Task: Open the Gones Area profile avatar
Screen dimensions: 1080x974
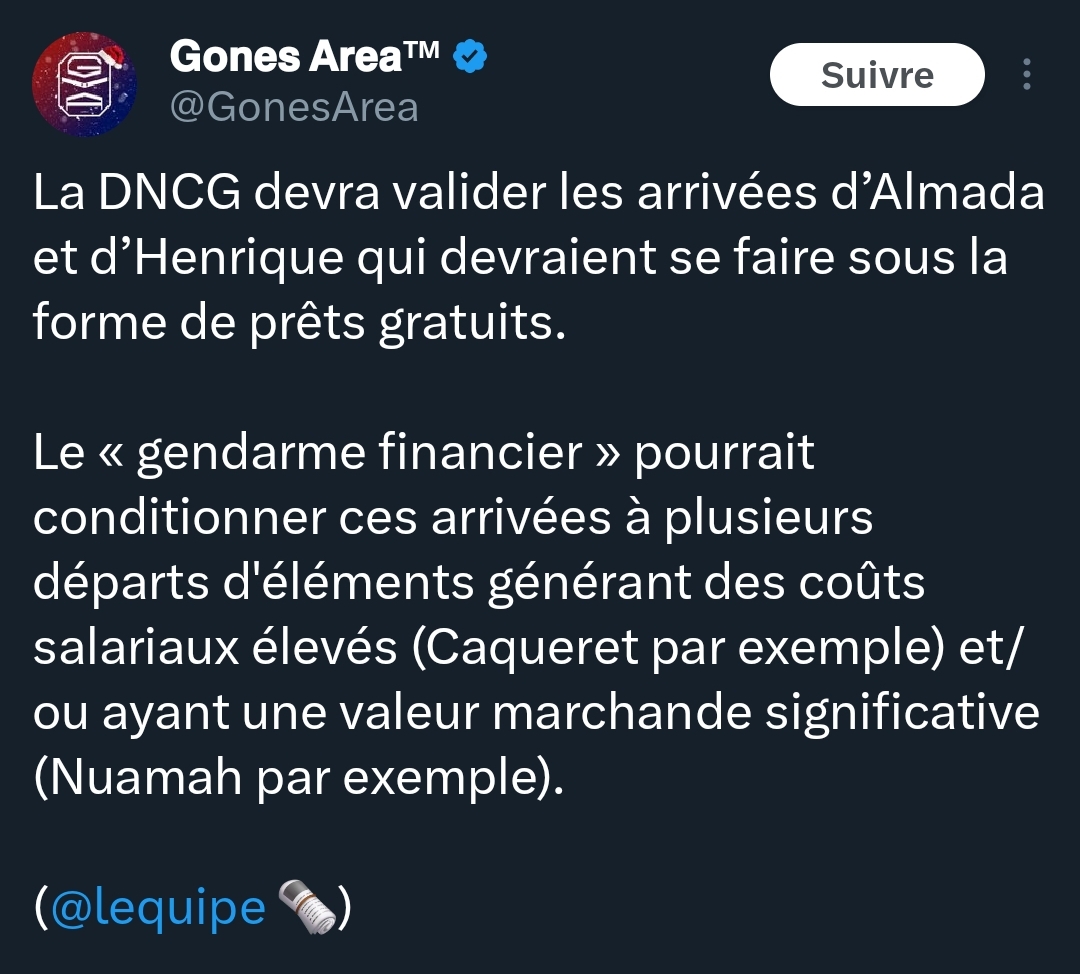Action: point(84,83)
